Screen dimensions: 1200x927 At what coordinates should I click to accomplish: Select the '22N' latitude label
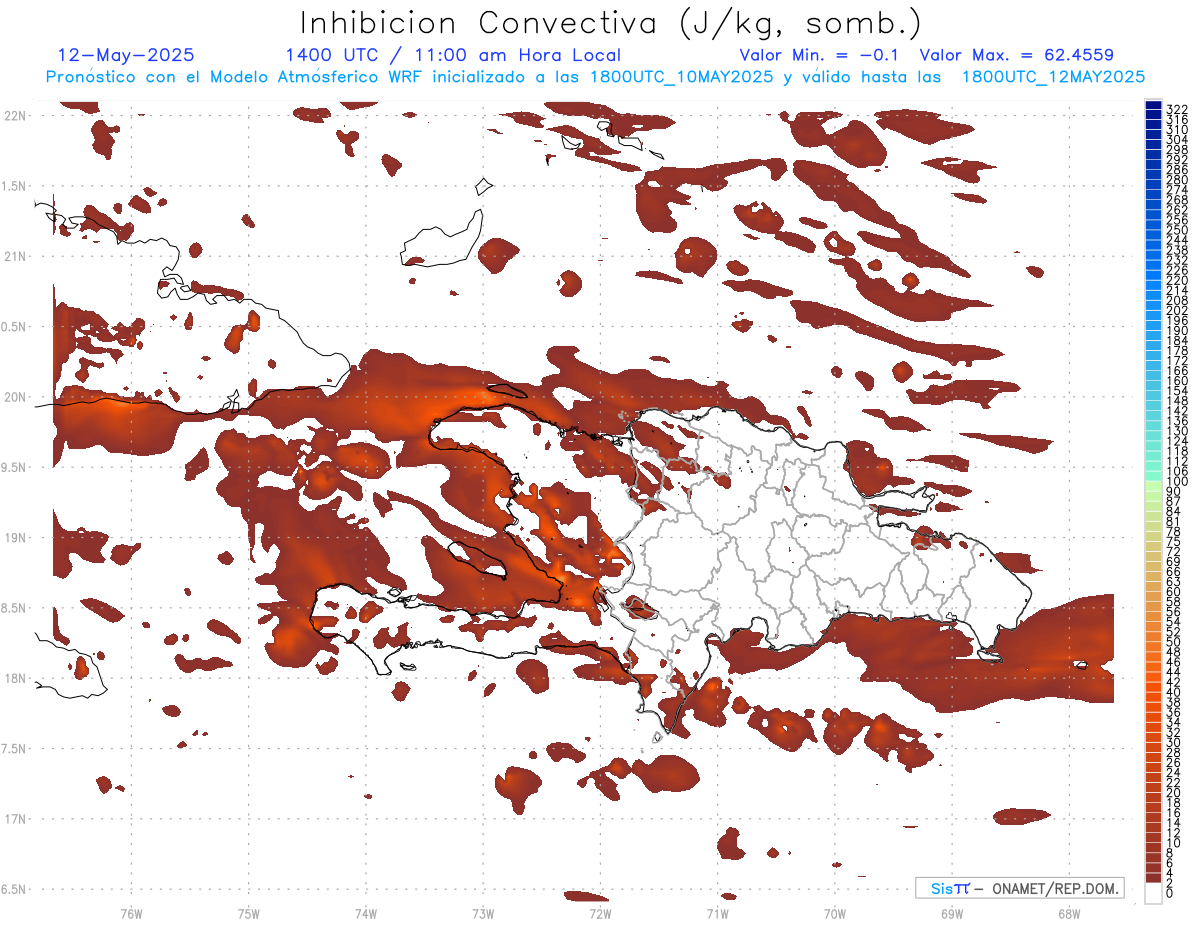pos(15,116)
